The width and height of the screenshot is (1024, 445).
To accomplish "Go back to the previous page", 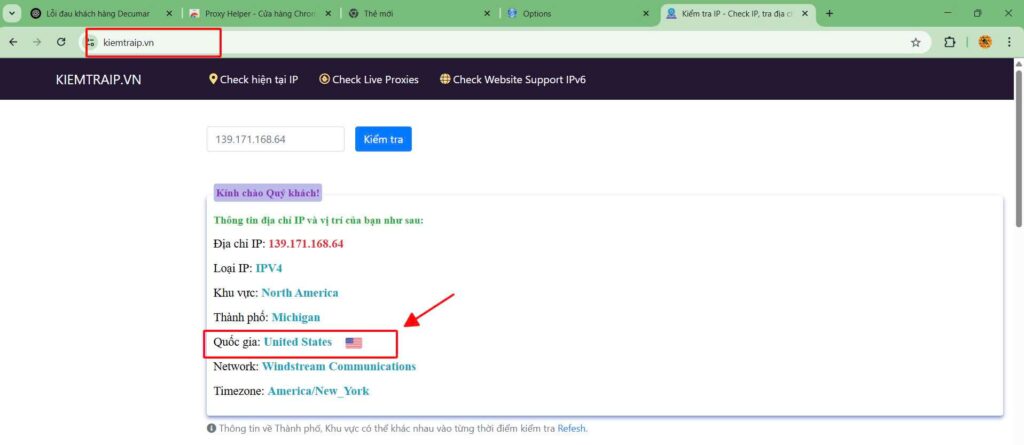I will [13, 42].
